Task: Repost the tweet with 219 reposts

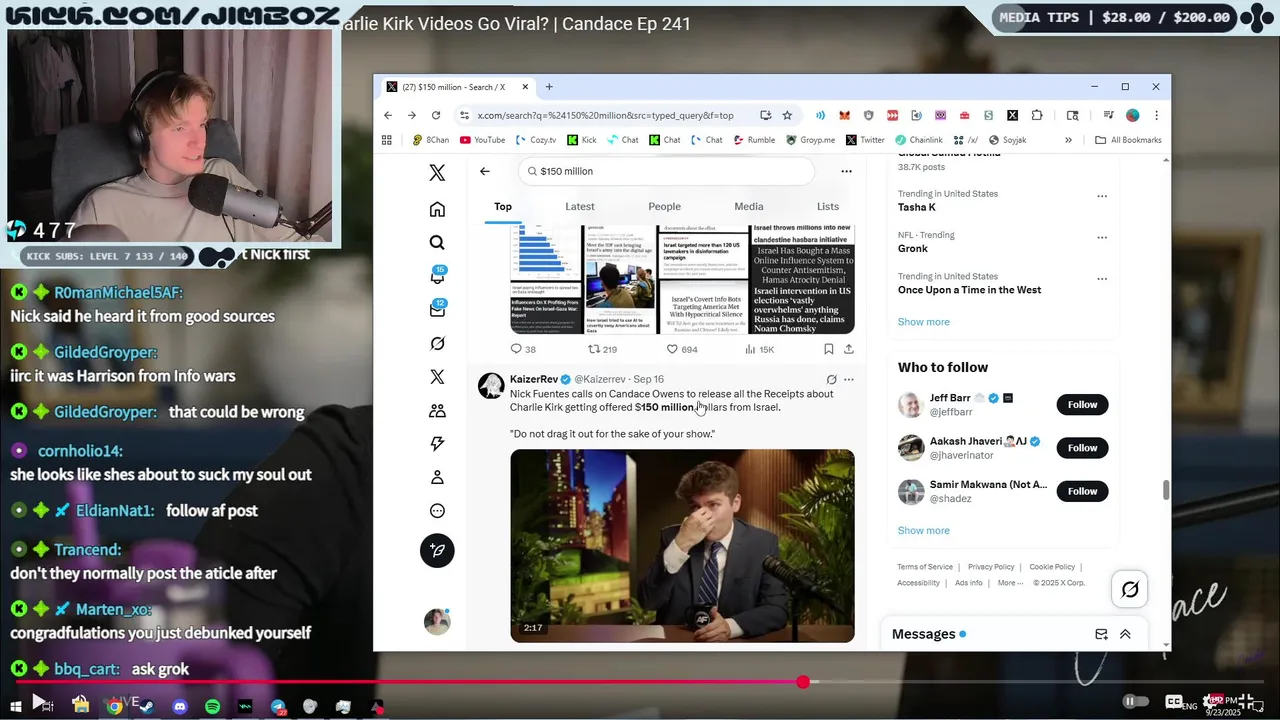Action: pos(602,349)
